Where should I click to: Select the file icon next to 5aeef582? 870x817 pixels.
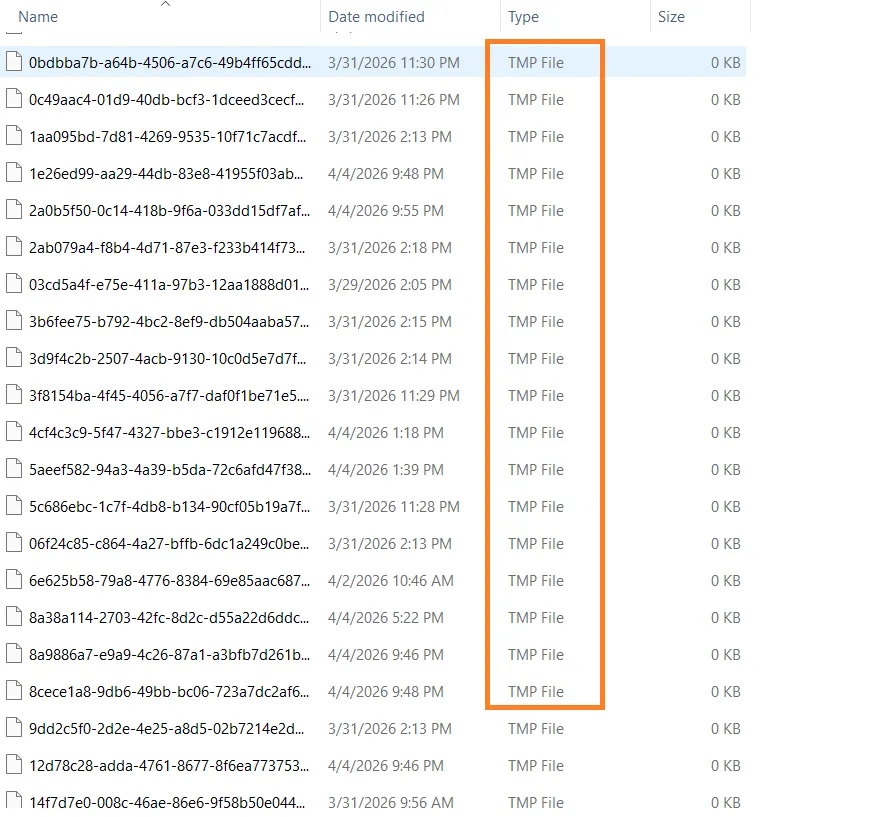coord(11,469)
